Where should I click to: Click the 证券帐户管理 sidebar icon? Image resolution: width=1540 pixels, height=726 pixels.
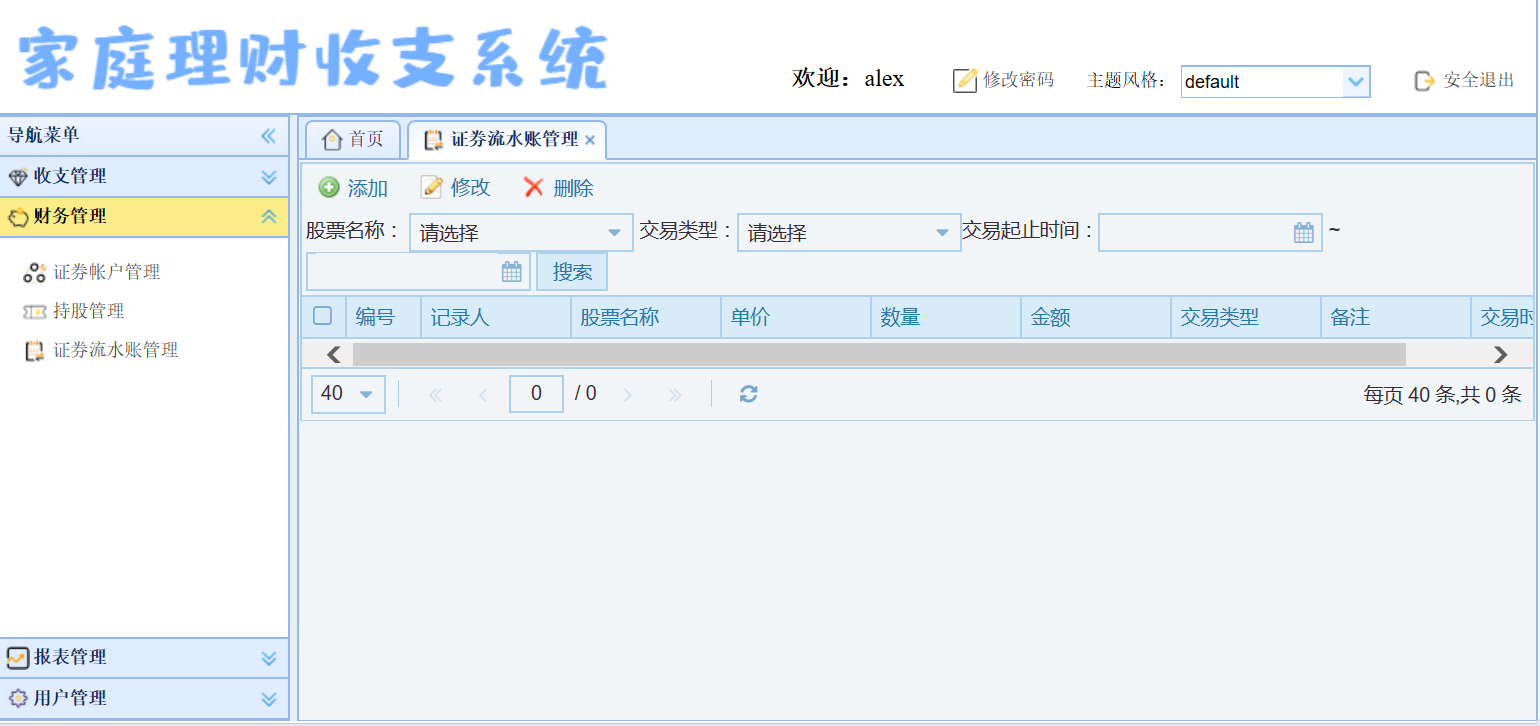tap(35, 272)
